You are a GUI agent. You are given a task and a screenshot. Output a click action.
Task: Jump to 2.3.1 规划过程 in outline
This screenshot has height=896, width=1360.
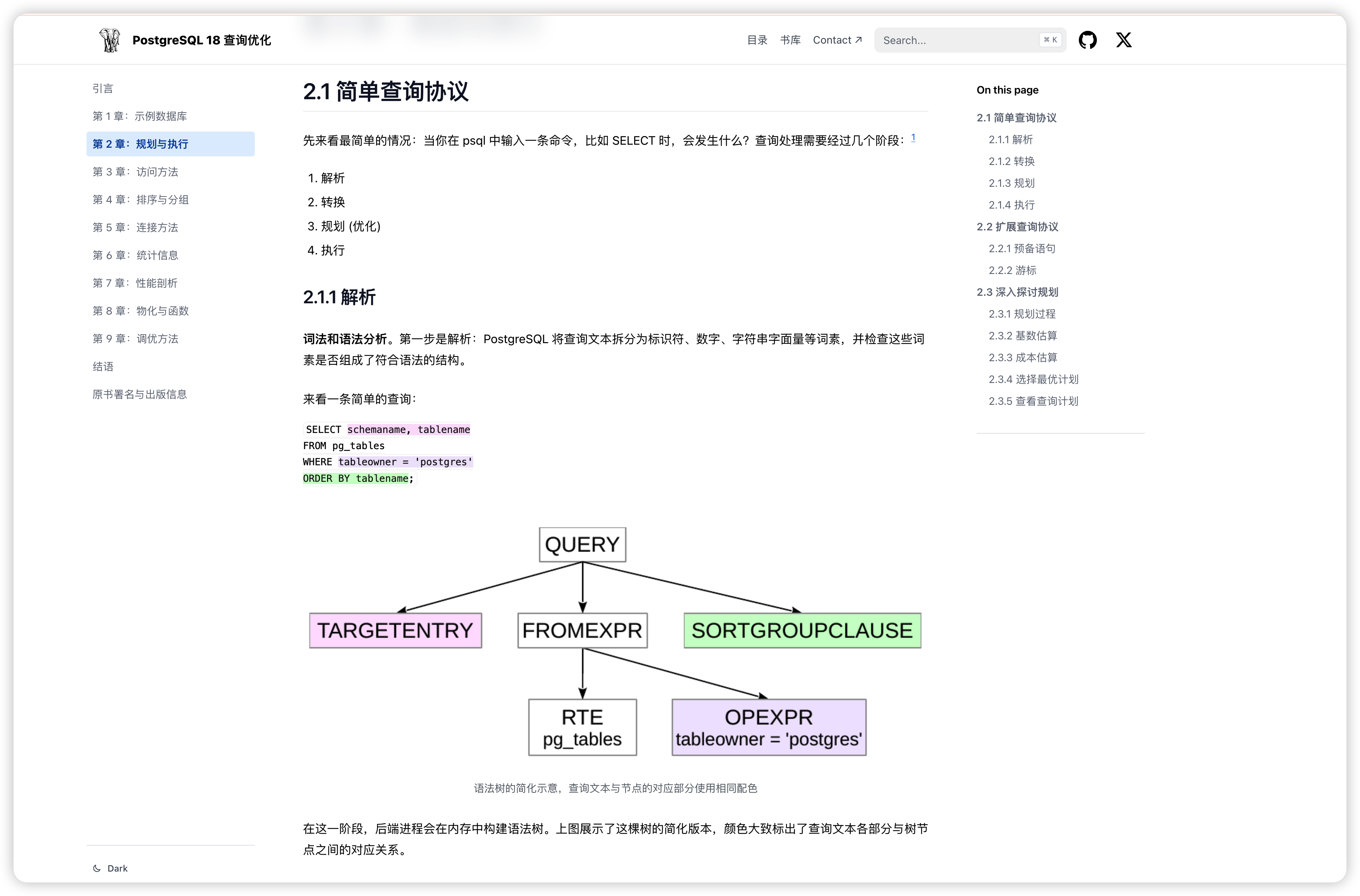(x=1022, y=314)
